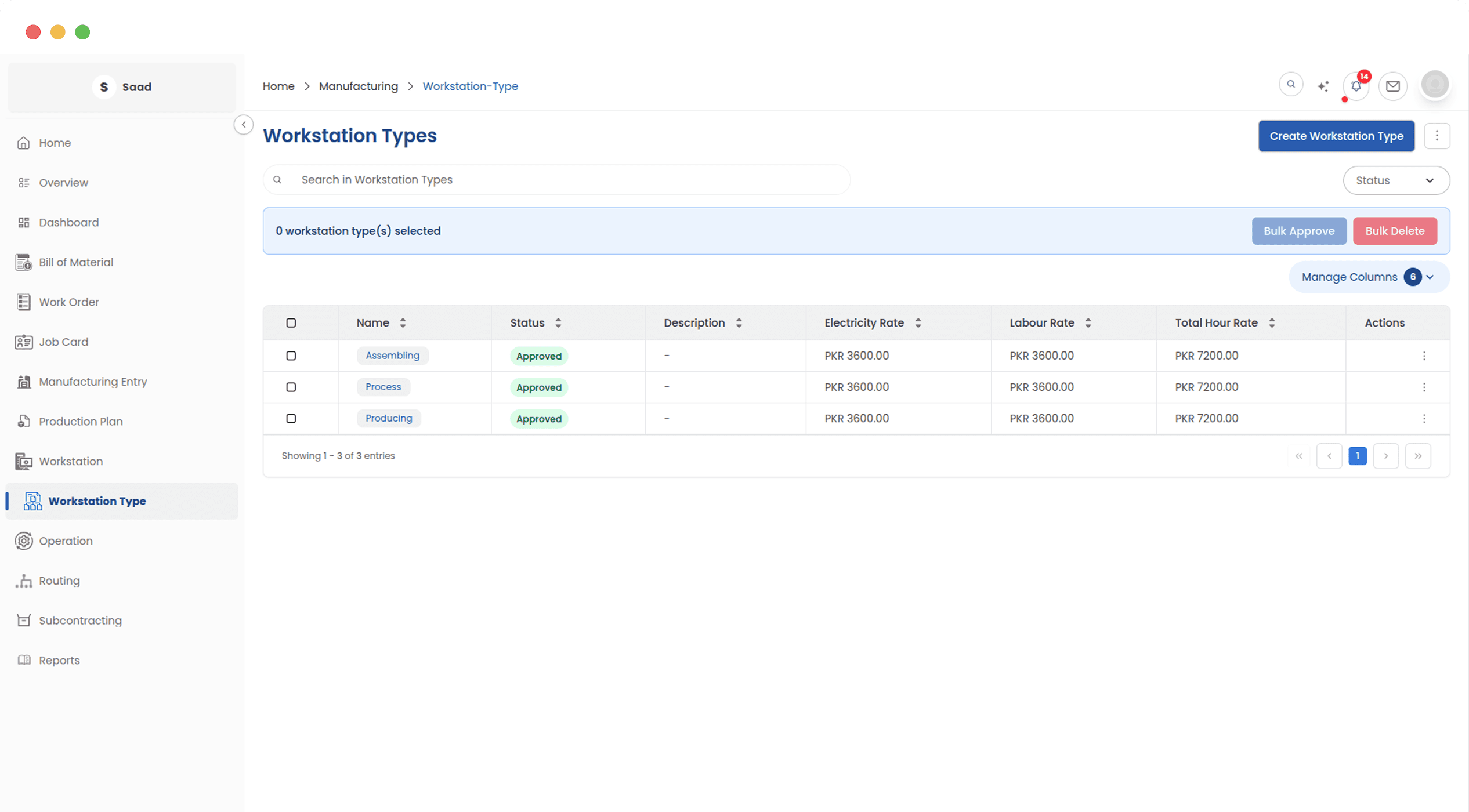The width and height of the screenshot is (1469, 812).
Task: Click the Bulk Delete button
Action: (x=1395, y=230)
